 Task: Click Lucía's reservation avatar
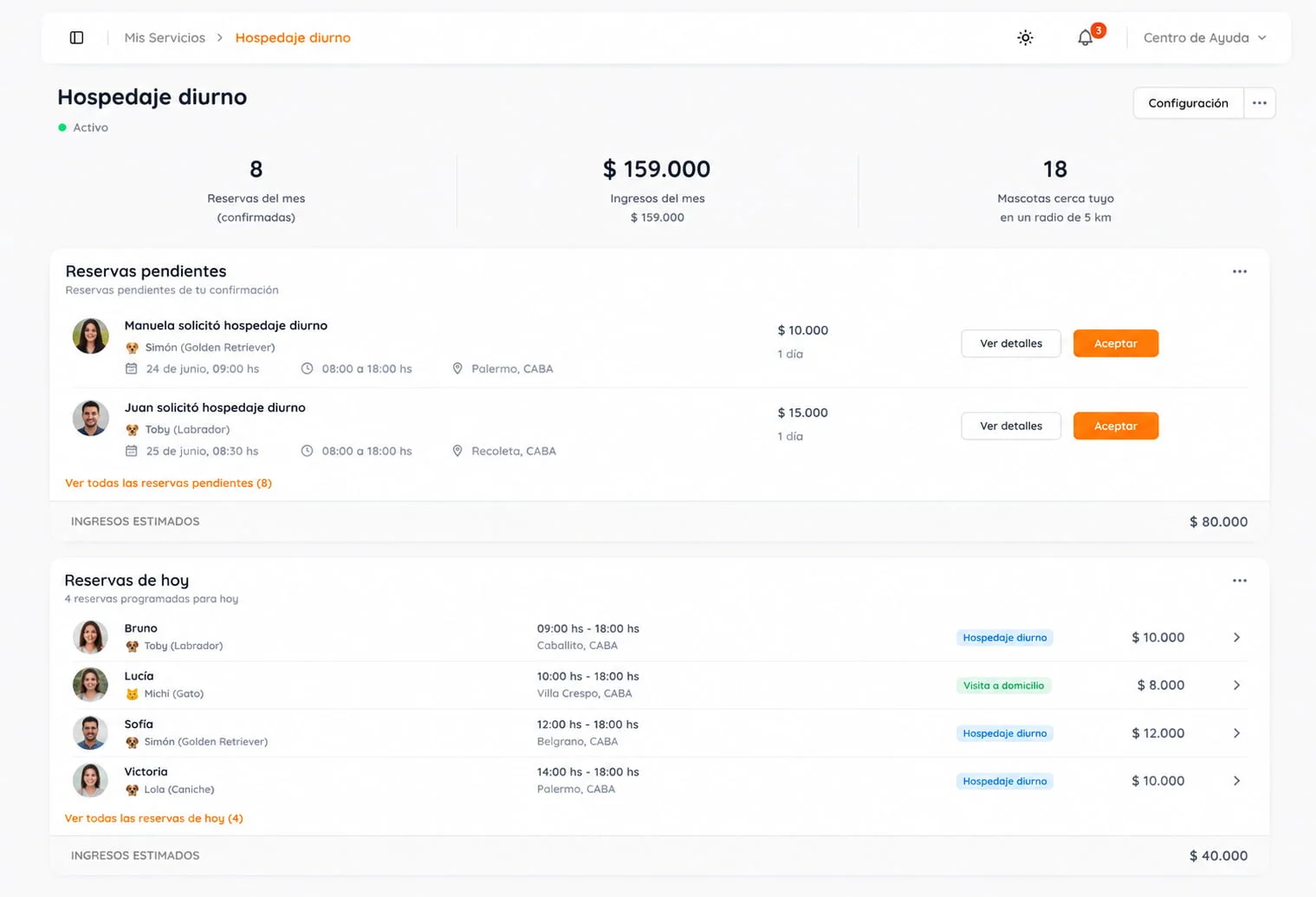click(x=91, y=685)
